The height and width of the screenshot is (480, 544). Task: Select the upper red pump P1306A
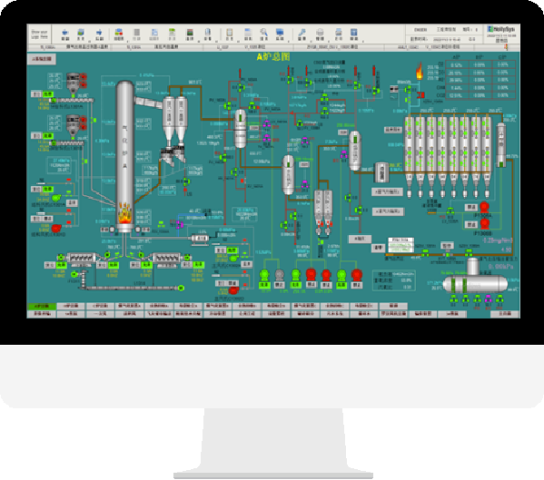484,207
